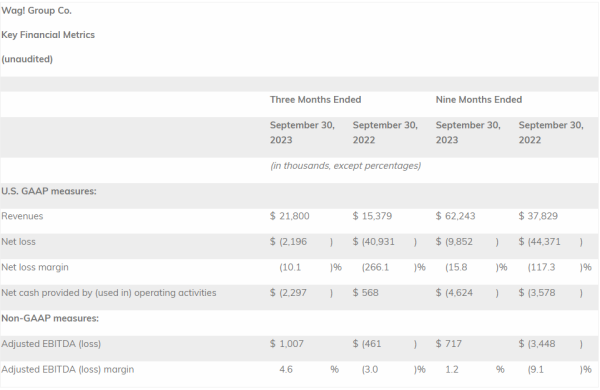Click the U.S. GAAP measures heading

[x=49, y=191]
